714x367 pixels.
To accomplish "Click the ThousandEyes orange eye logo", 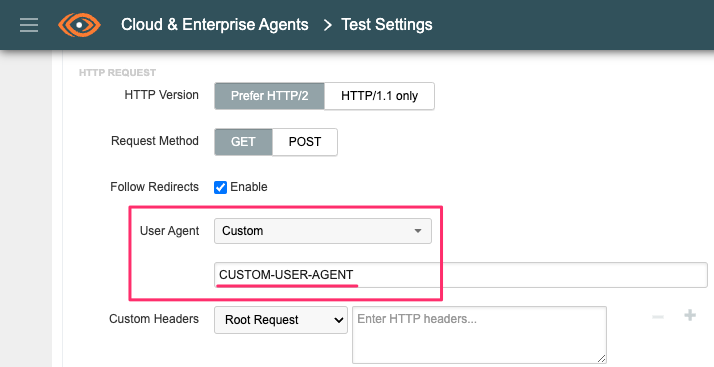I will click(79, 25).
